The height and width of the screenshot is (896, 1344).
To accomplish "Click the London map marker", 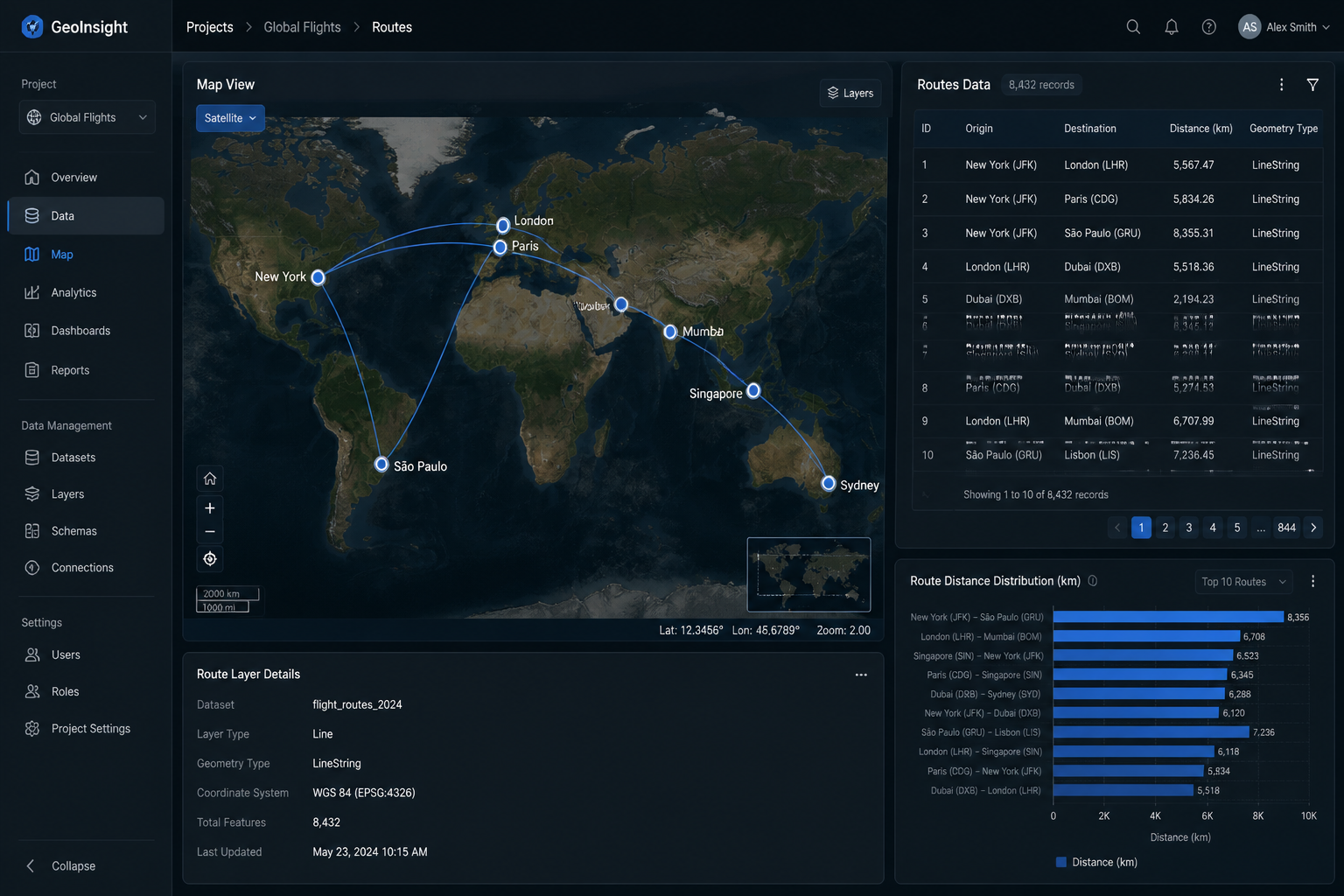I will 503,226.
